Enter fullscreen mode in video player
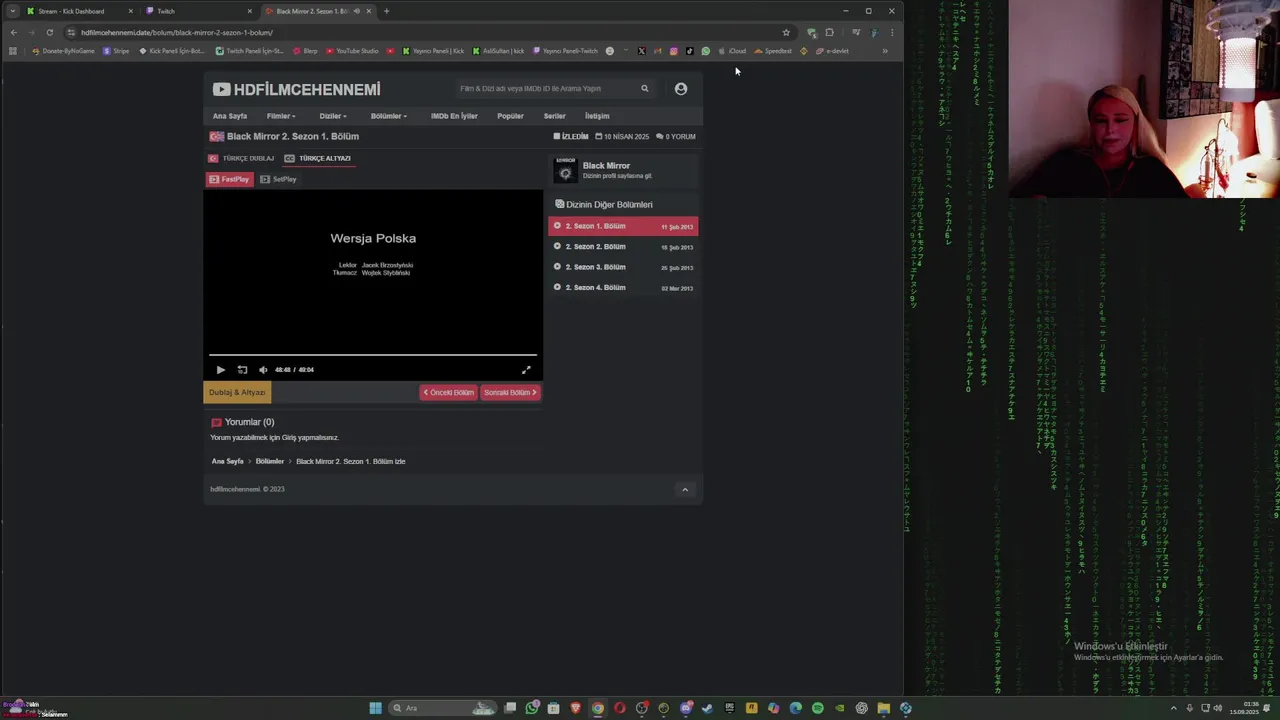This screenshot has width=1280, height=720. pyautogui.click(x=526, y=370)
